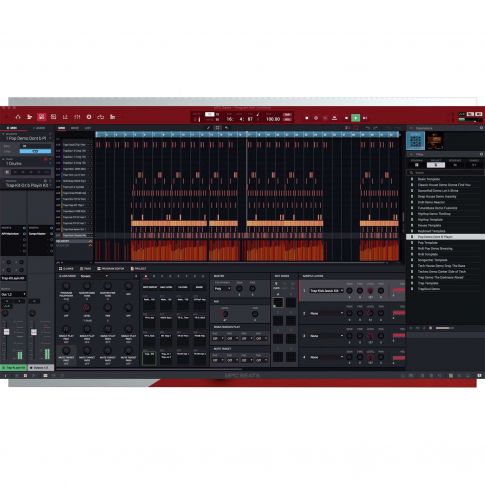Click the first channel volume fader
This screenshot has height=485, width=485.
(6, 332)
